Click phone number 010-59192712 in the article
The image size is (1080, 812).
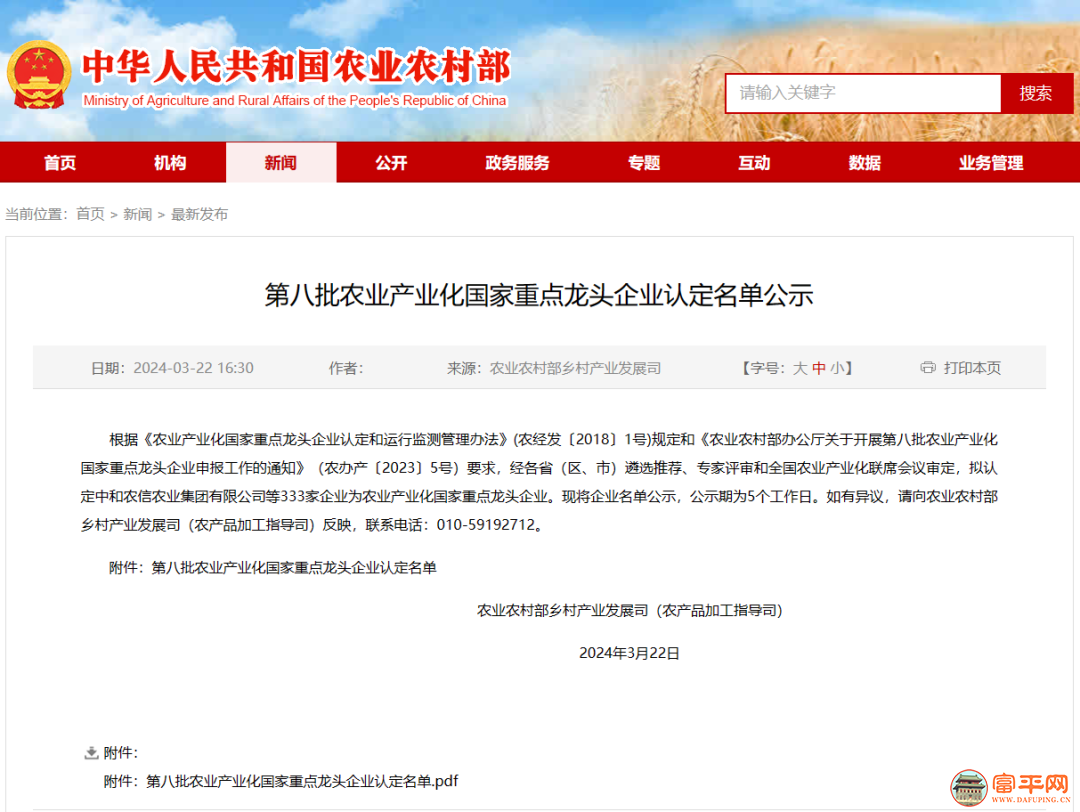(x=486, y=525)
